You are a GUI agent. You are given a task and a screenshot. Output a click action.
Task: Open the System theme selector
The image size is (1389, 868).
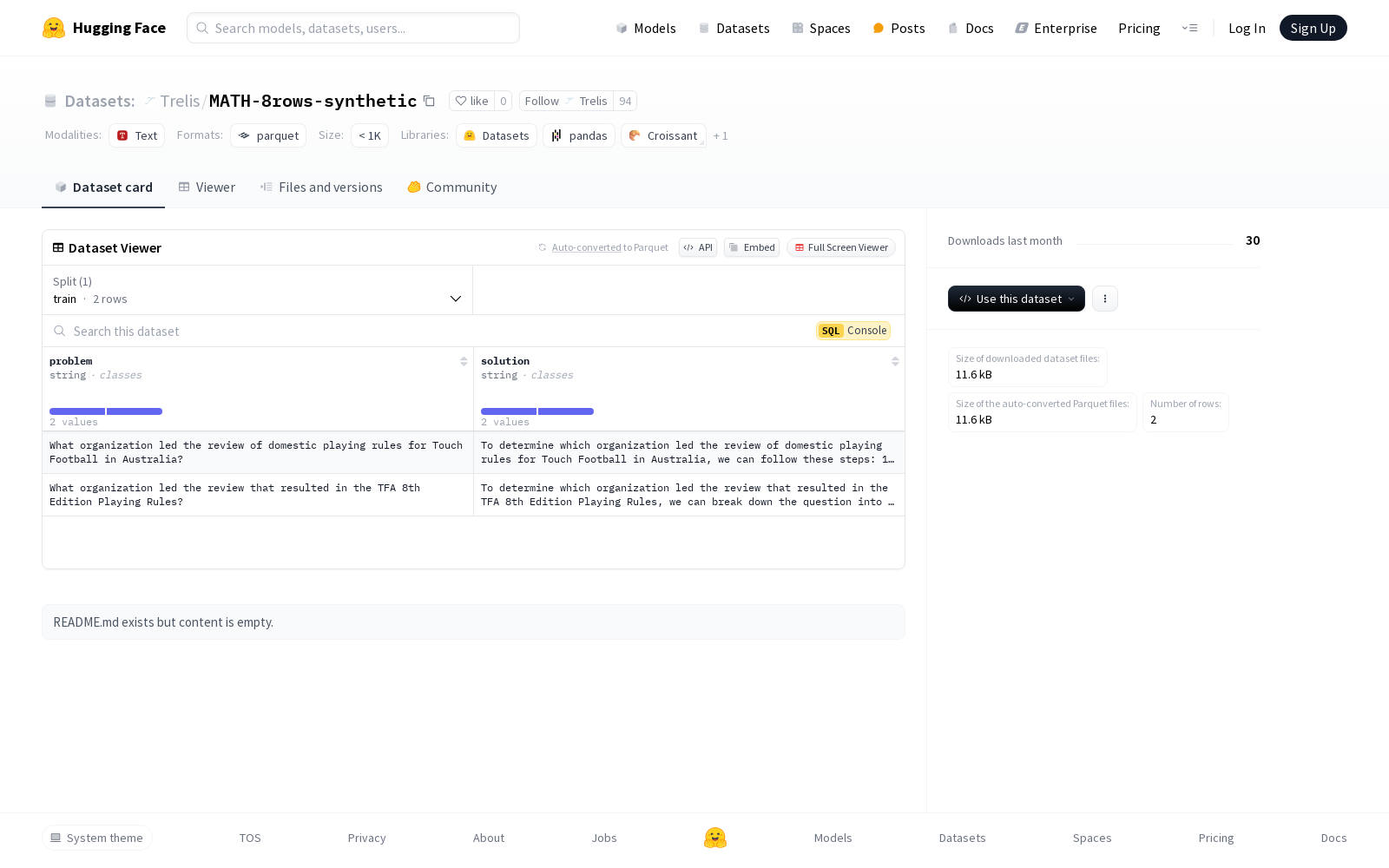click(x=97, y=838)
